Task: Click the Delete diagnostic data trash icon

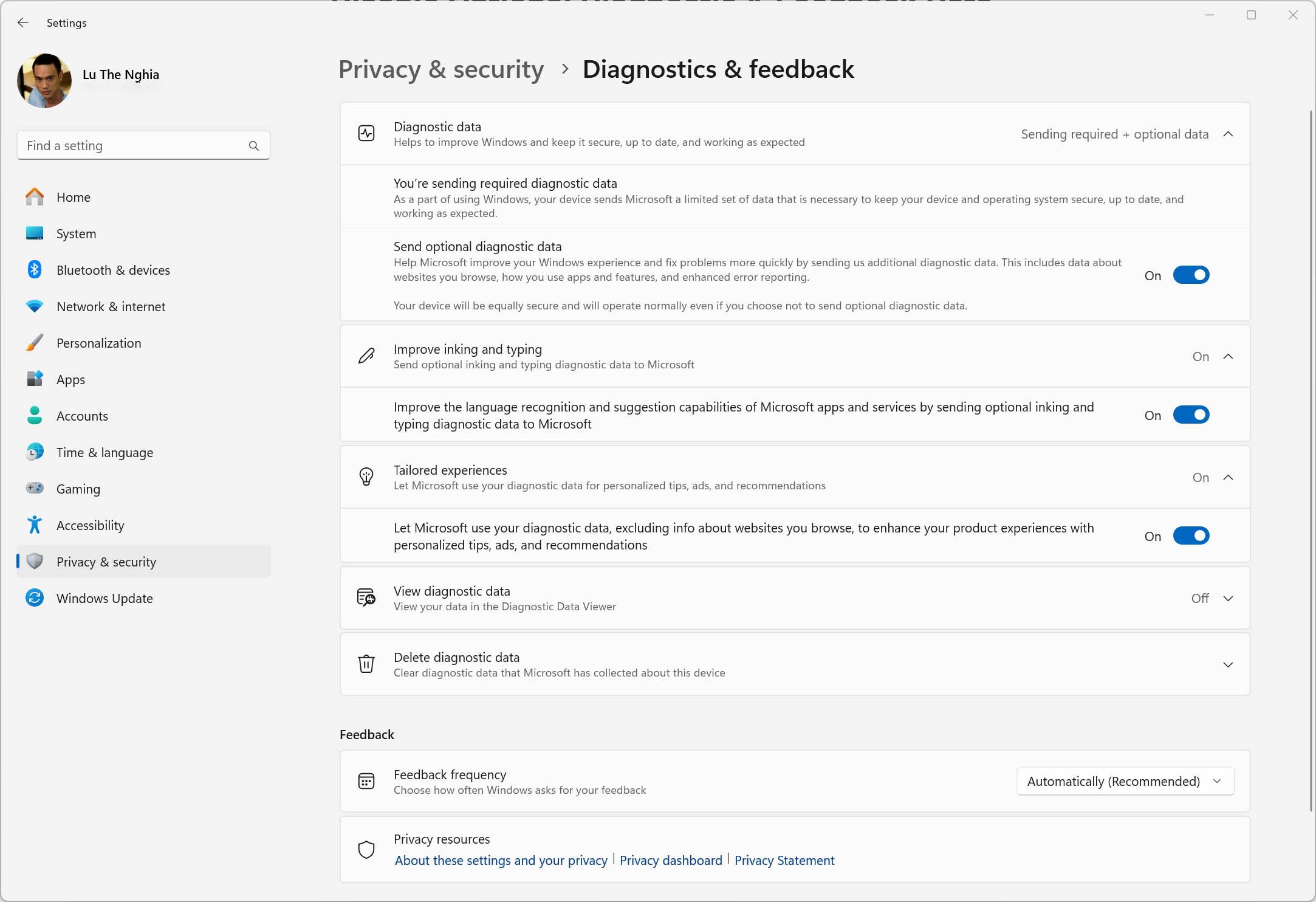Action: (366, 664)
